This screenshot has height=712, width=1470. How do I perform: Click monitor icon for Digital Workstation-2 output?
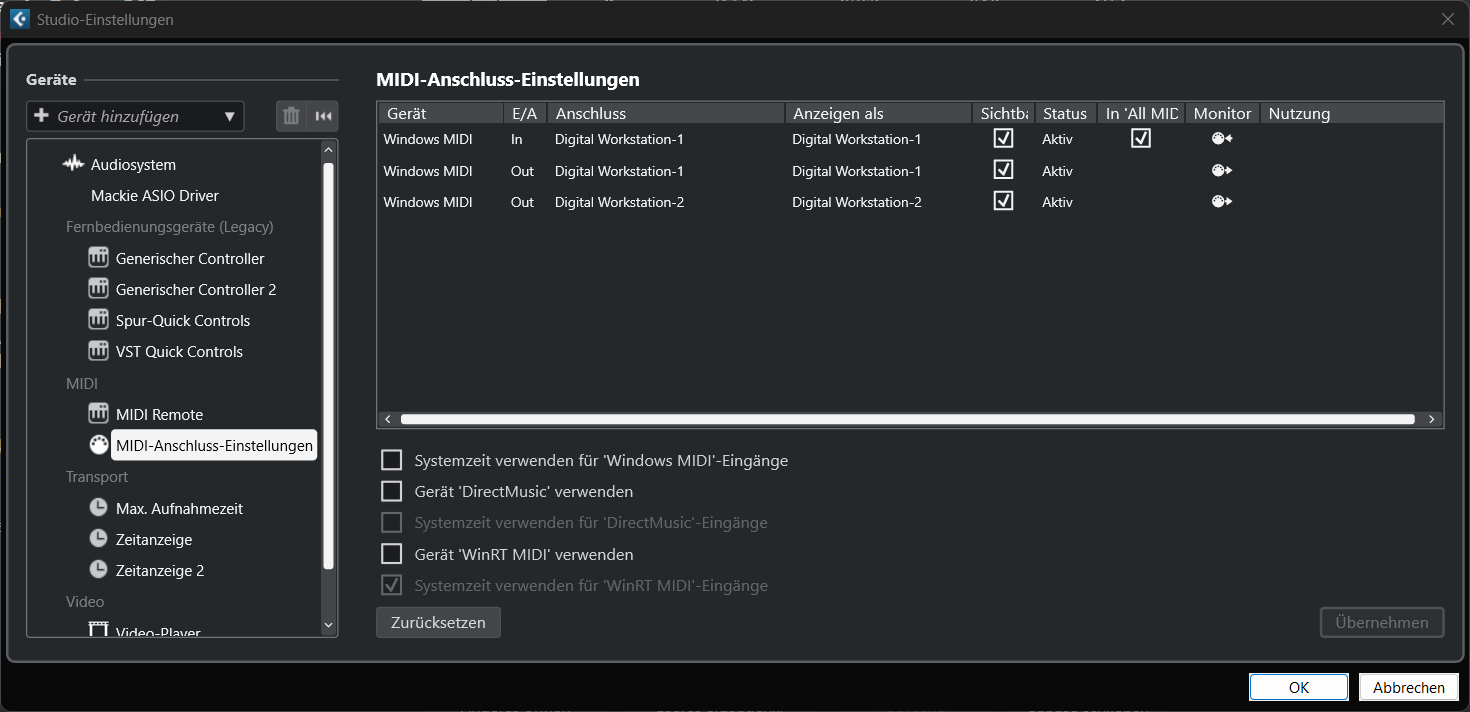click(1221, 202)
